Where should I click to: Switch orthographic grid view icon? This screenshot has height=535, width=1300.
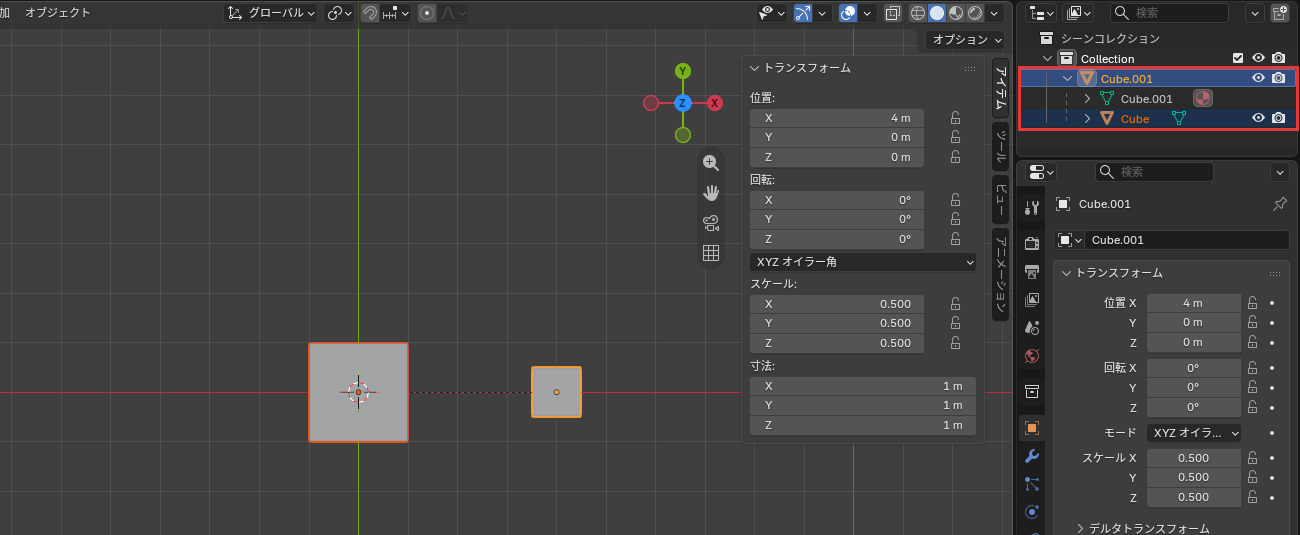(x=711, y=253)
